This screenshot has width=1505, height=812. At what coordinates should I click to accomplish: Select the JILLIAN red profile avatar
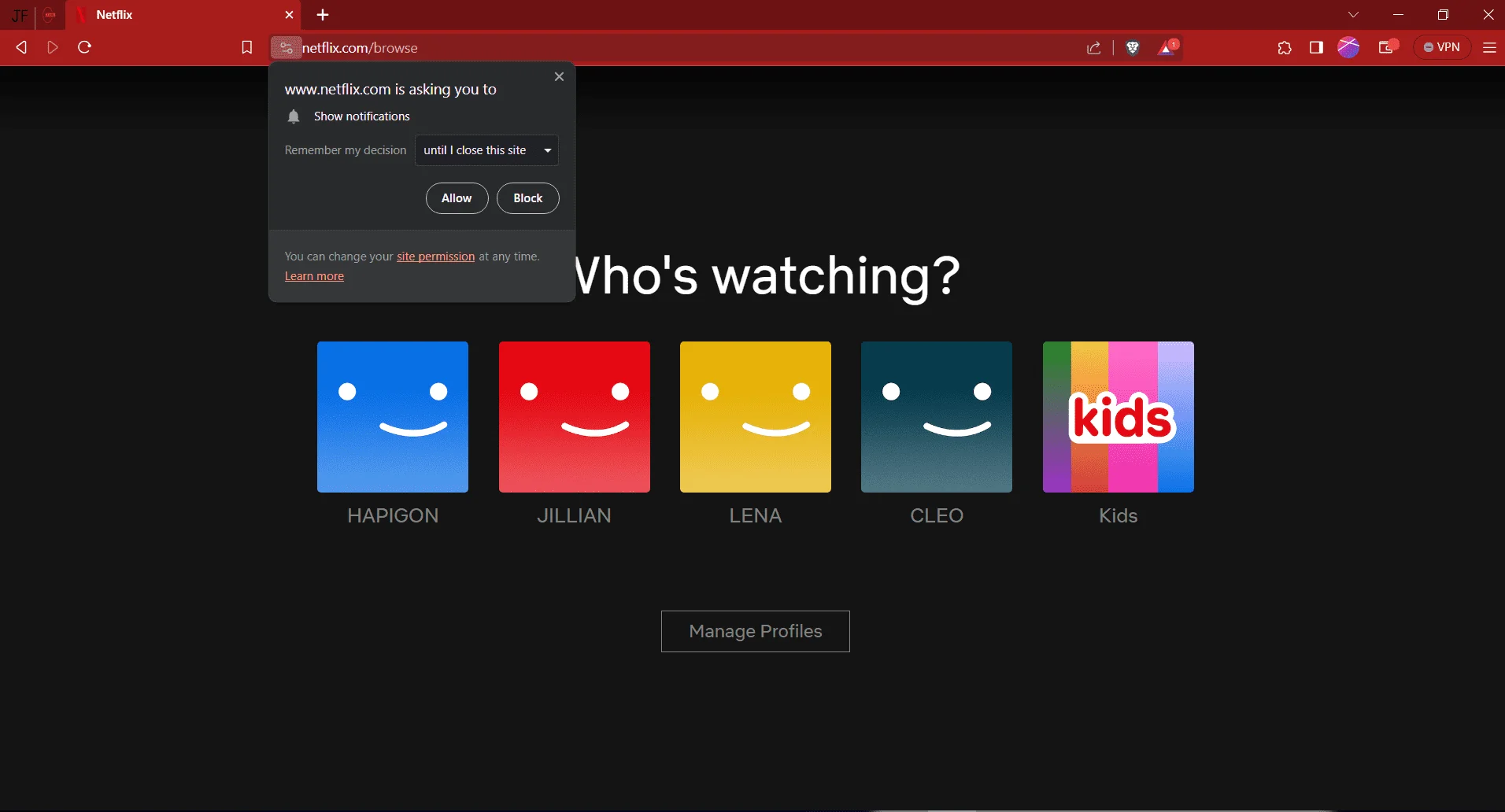(x=575, y=417)
